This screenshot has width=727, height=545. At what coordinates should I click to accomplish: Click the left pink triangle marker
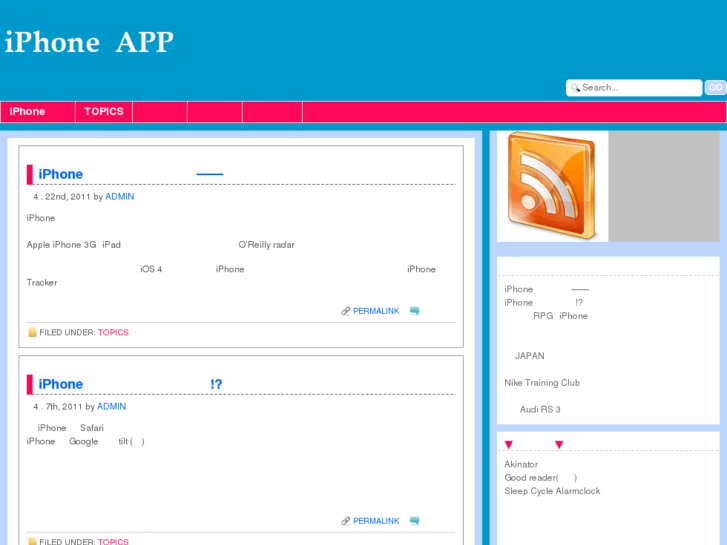pos(509,445)
